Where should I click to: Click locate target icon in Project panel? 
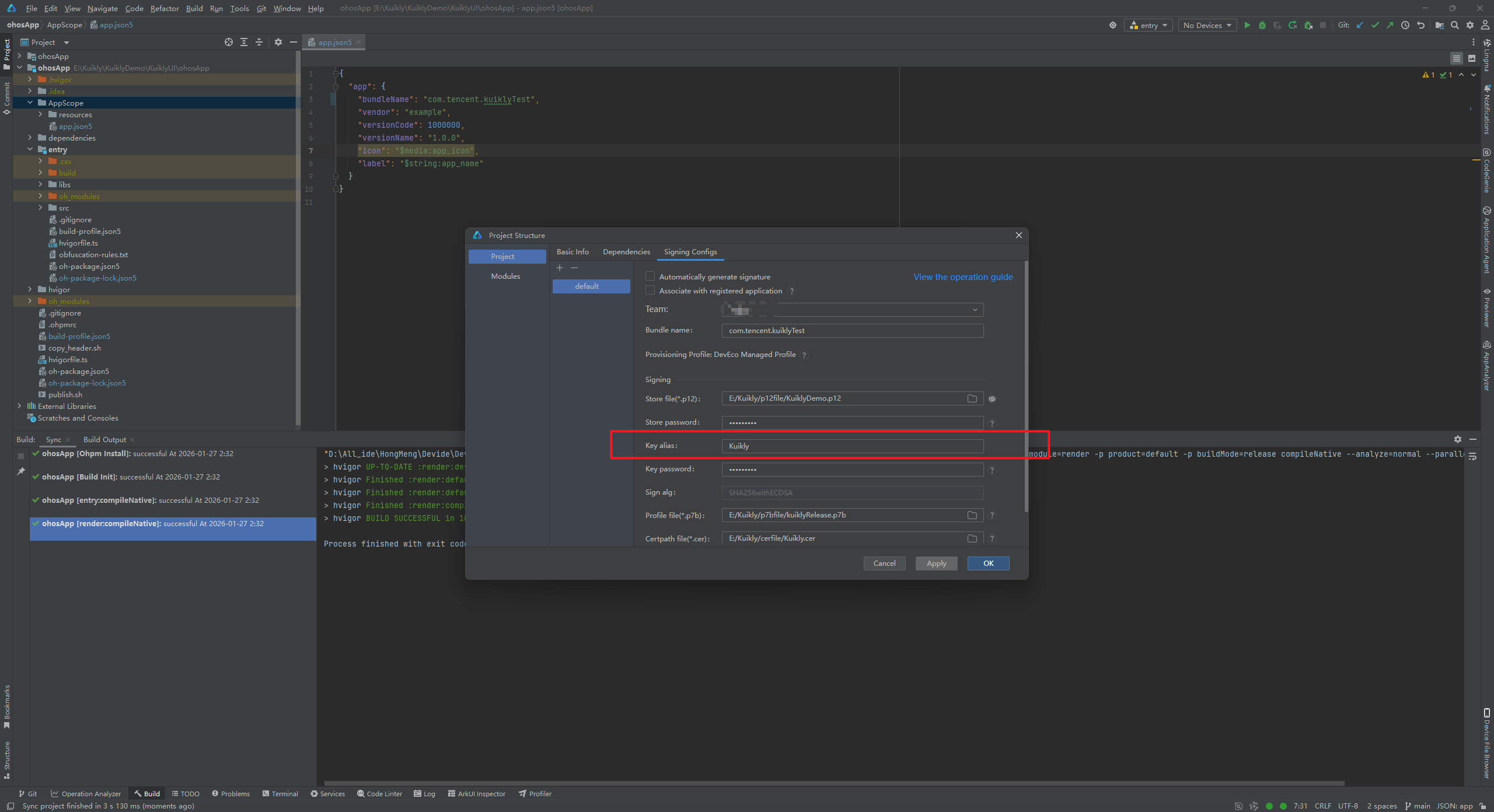pos(228,42)
